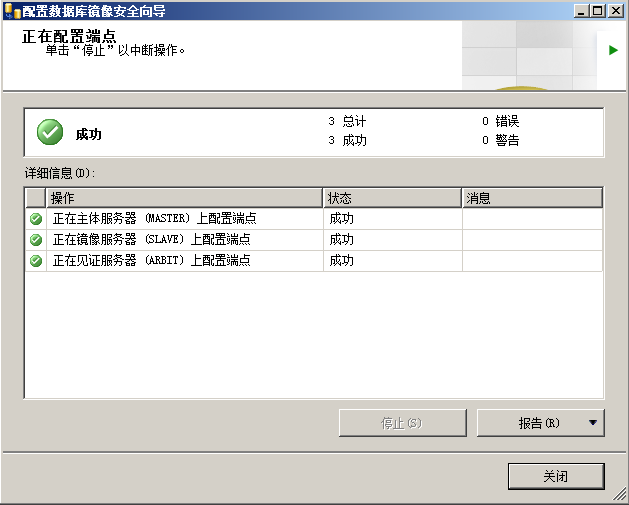Click the 单击"停止"以中断操作 hint text
This screenshot has height=505, width=629.
(x=115, y=51)
